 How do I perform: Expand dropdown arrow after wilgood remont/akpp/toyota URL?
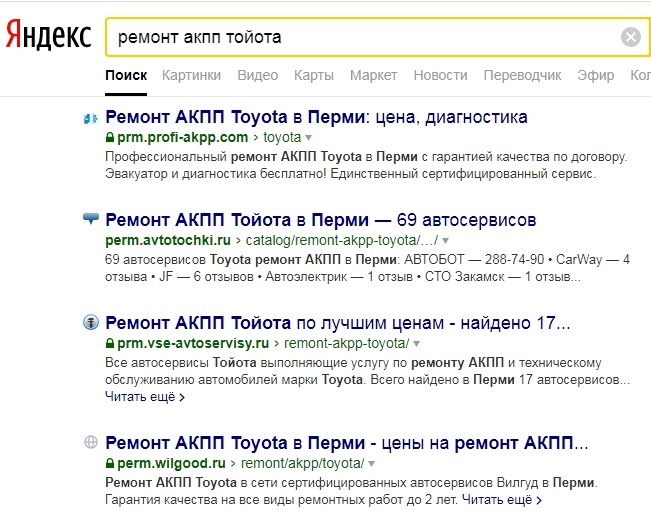tap(371, 464)
